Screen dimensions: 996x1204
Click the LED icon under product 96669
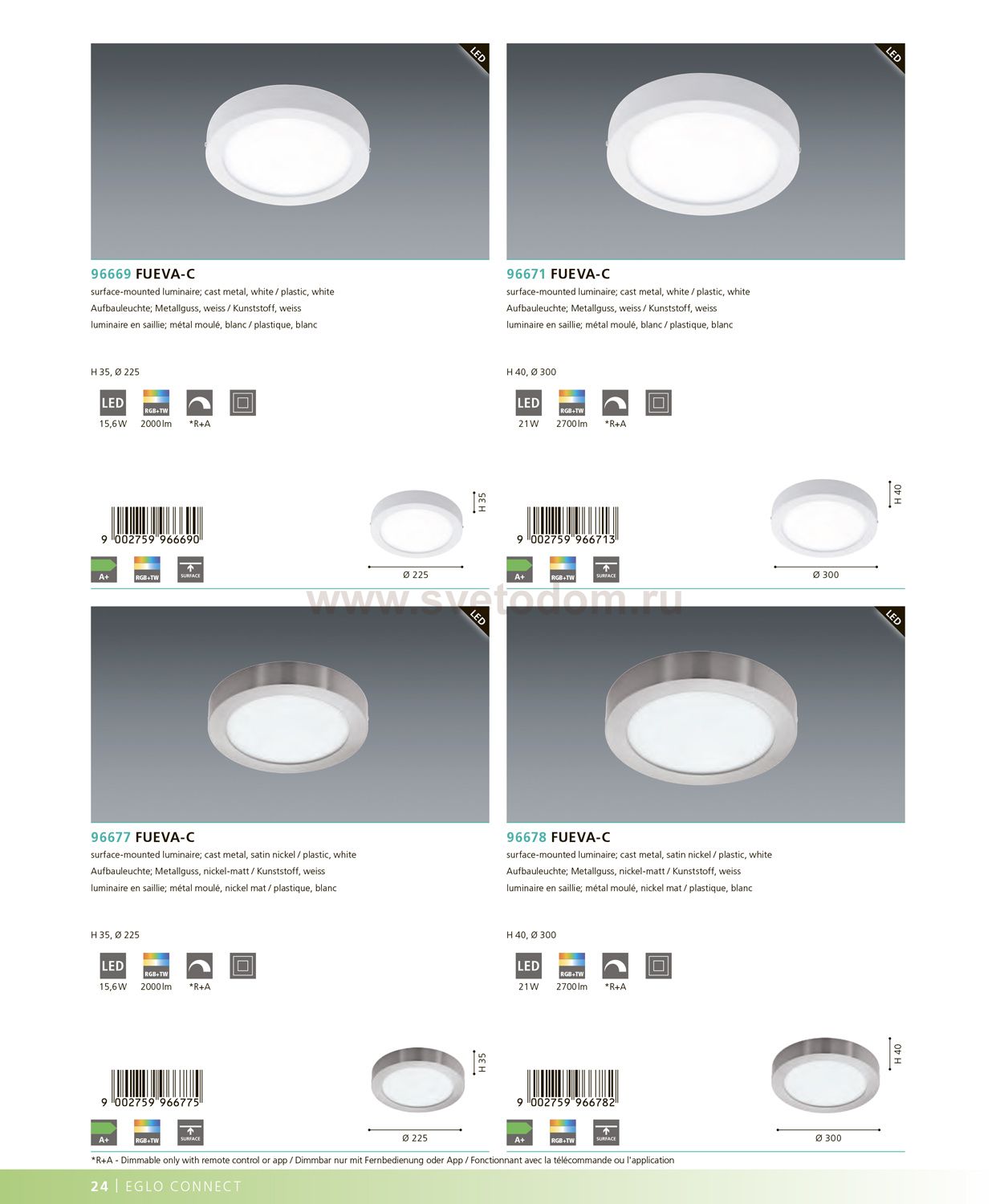coord(112,403)
